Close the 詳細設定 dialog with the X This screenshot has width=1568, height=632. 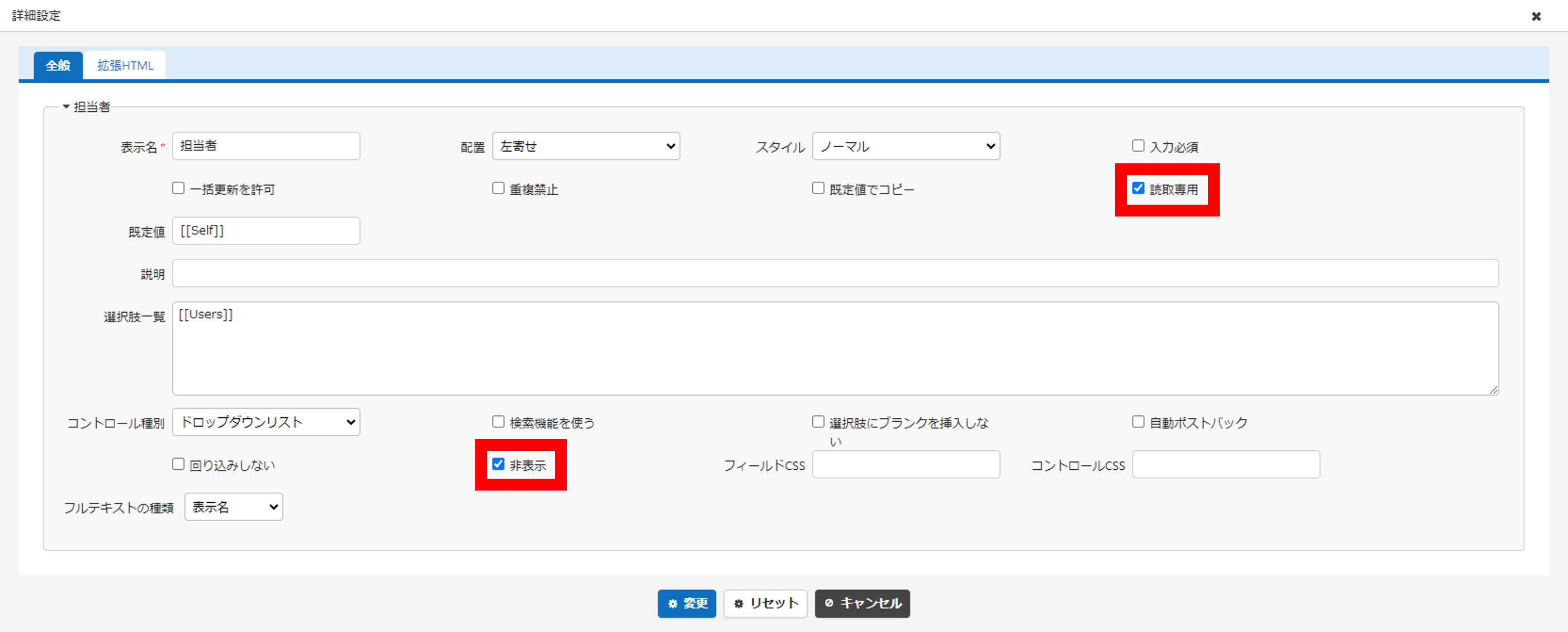click(x=1536, y=16)
